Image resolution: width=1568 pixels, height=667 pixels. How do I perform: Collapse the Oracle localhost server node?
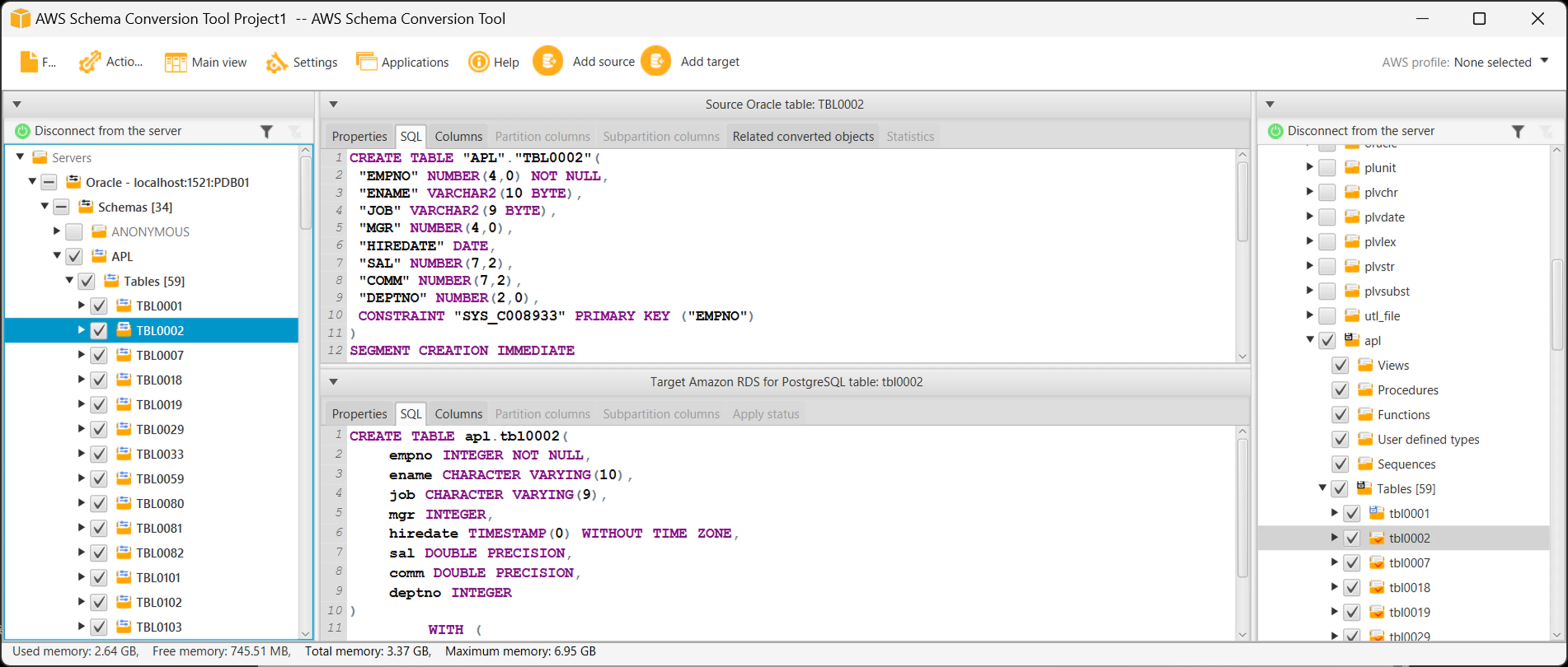[32, 181]
